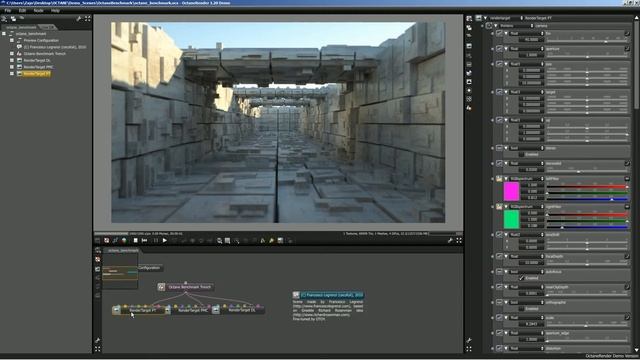
Task: Click the outliner wrench settings icon
Action: tap(79, 19)
